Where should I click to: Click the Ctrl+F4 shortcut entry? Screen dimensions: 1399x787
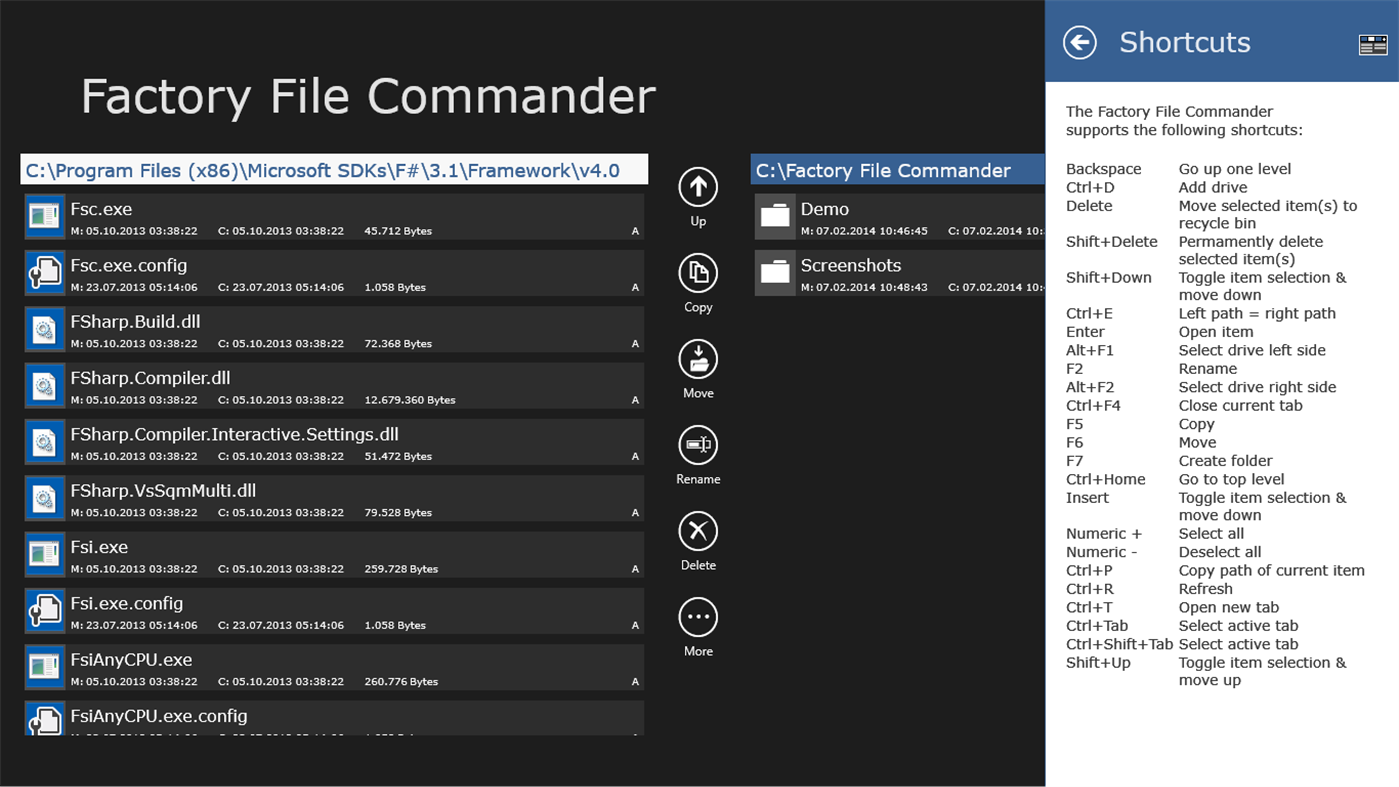(1093, 406)
